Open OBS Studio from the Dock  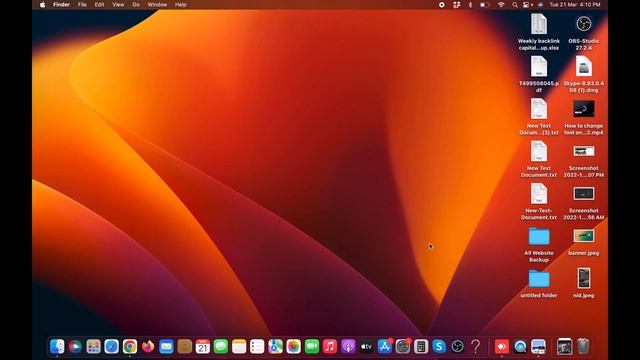[x=458, y=347]
